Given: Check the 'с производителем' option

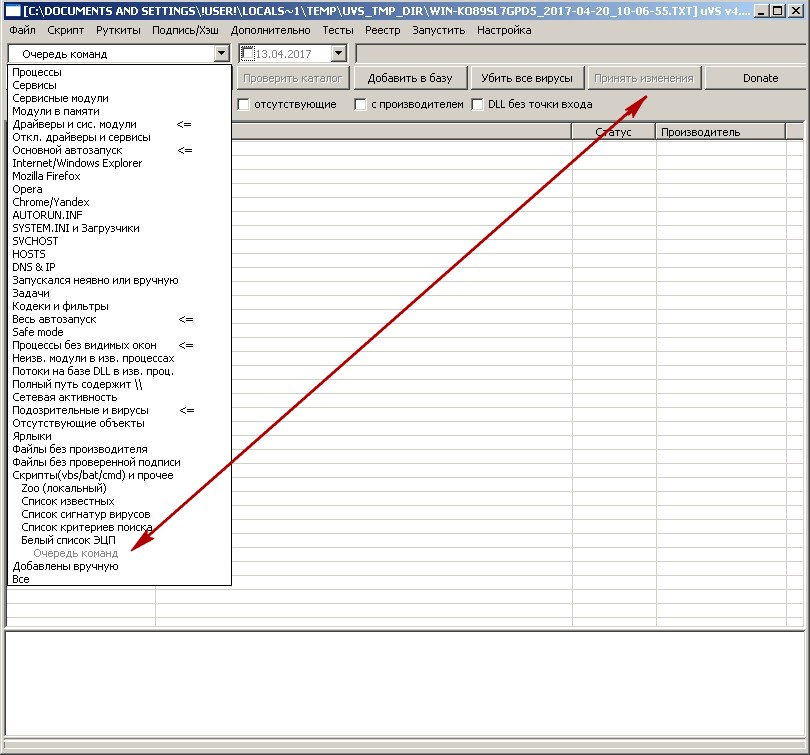Looking at the screenshot, I should (x=360, y=104).
